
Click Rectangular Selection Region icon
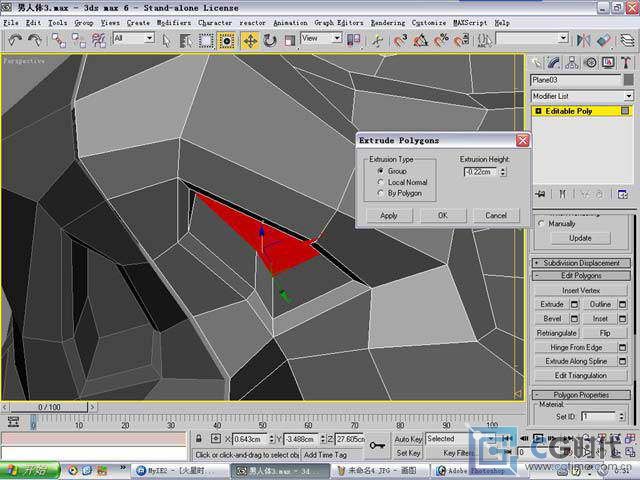click(x=206, y=40)
